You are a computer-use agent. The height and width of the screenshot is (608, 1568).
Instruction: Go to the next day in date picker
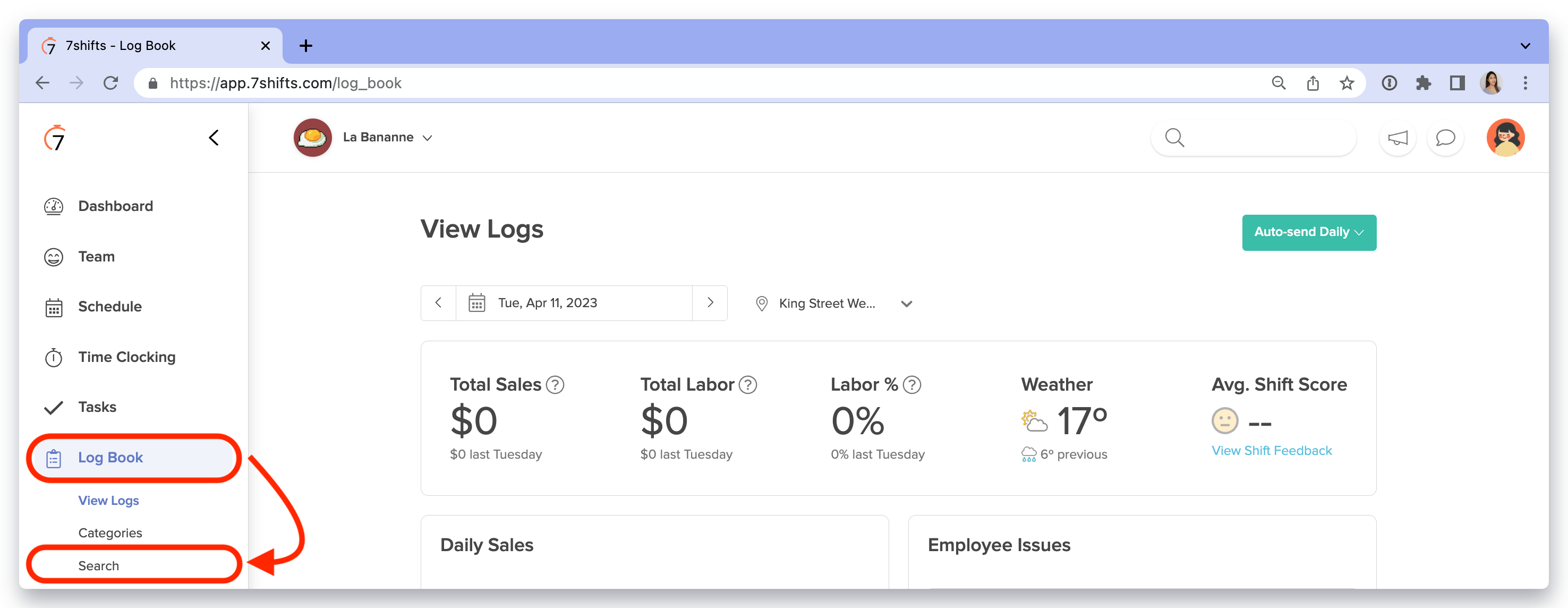pyautogui.click(x=710, y=303)
